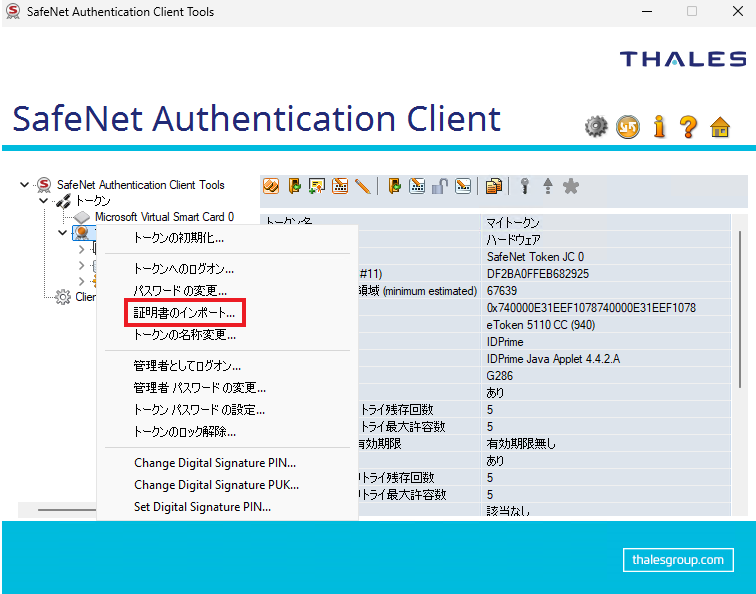This screenshot has height=594, width=756.
Task: Click the padlock unlock token toolbar icon
Action: coord(440,186)
